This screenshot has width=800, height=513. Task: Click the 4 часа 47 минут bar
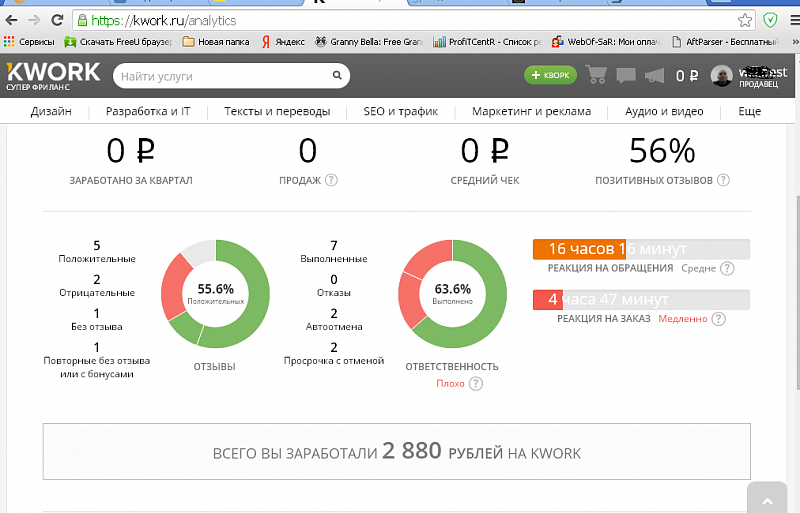click(641, 300)
